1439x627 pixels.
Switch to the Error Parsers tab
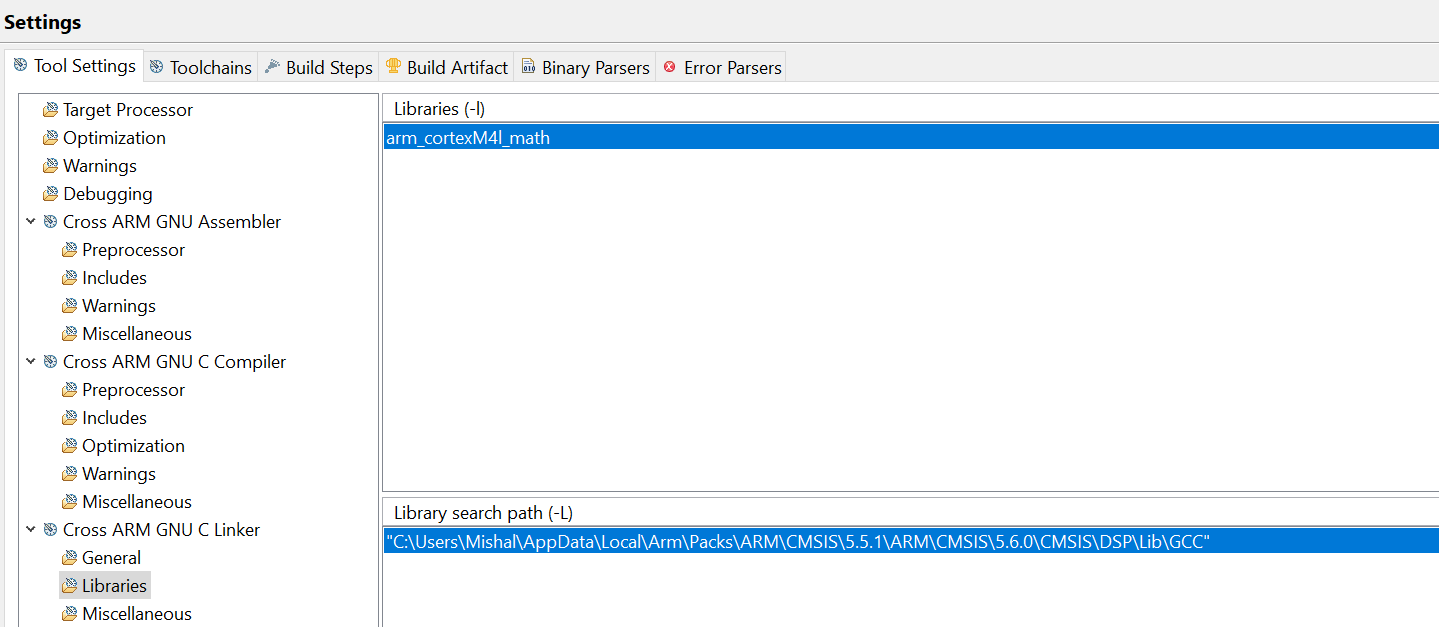(721, 67)
